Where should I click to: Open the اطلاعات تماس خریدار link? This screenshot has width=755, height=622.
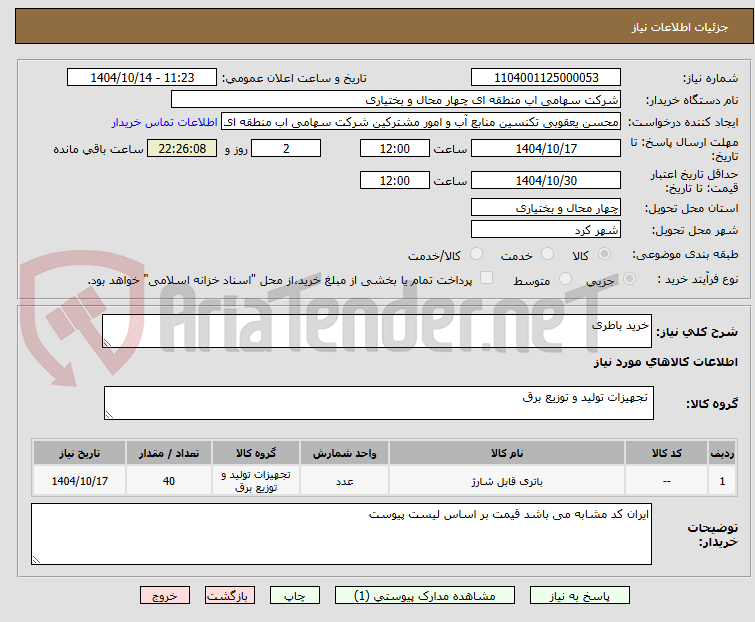[165, 122]
